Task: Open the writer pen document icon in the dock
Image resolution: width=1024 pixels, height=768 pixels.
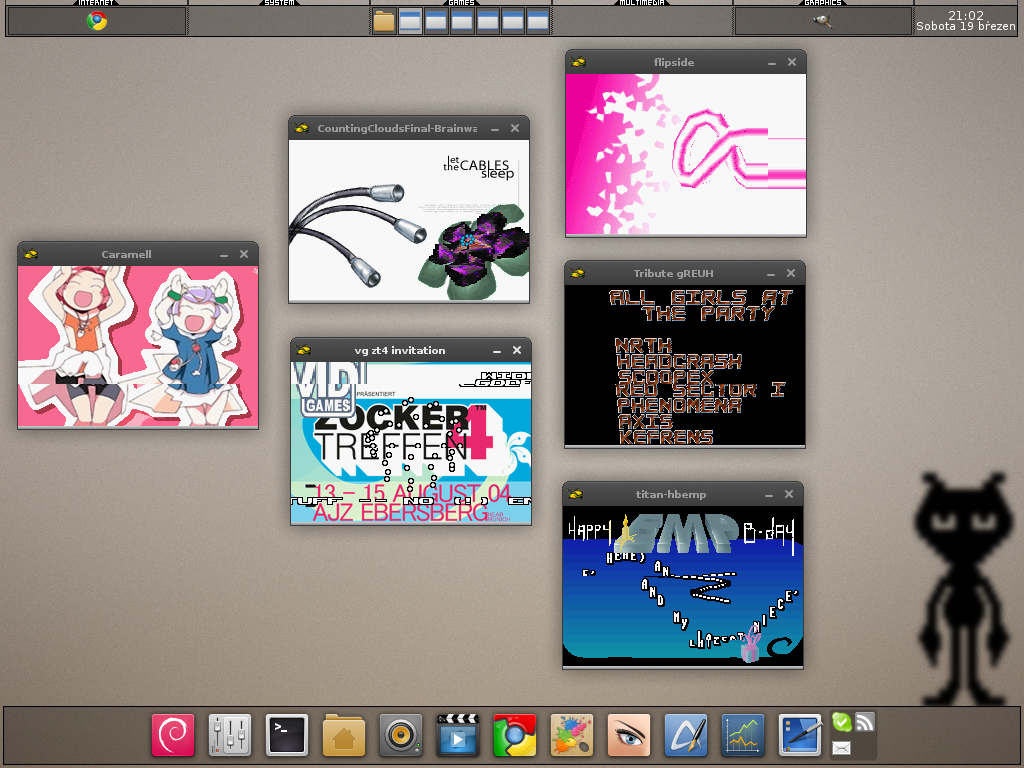Action: pos(686,735)
